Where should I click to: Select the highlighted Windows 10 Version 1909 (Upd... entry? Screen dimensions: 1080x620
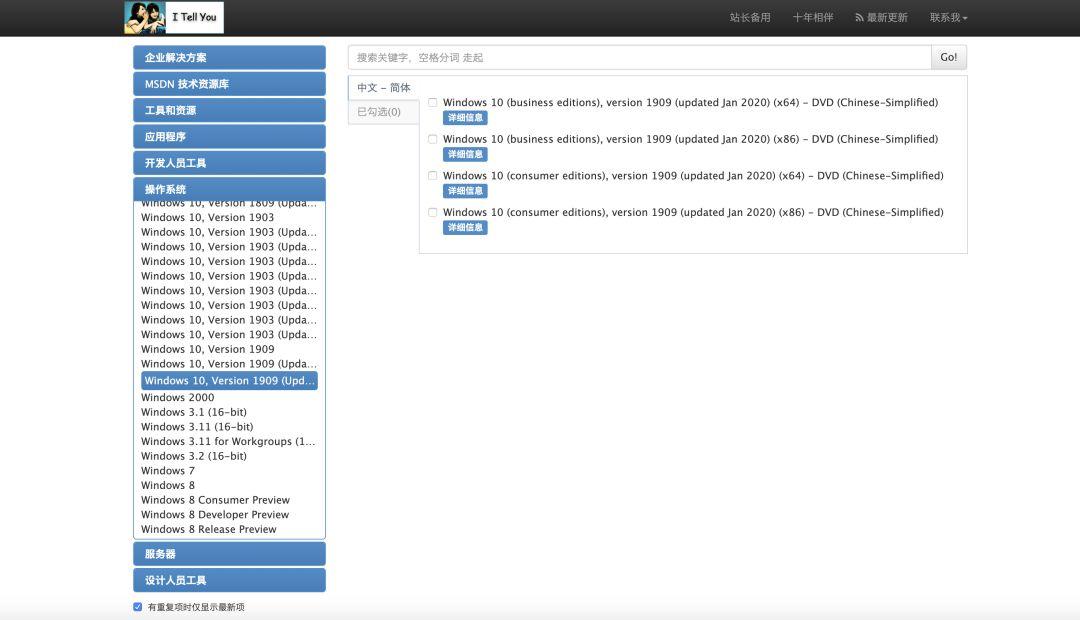(x=229, y=380)
